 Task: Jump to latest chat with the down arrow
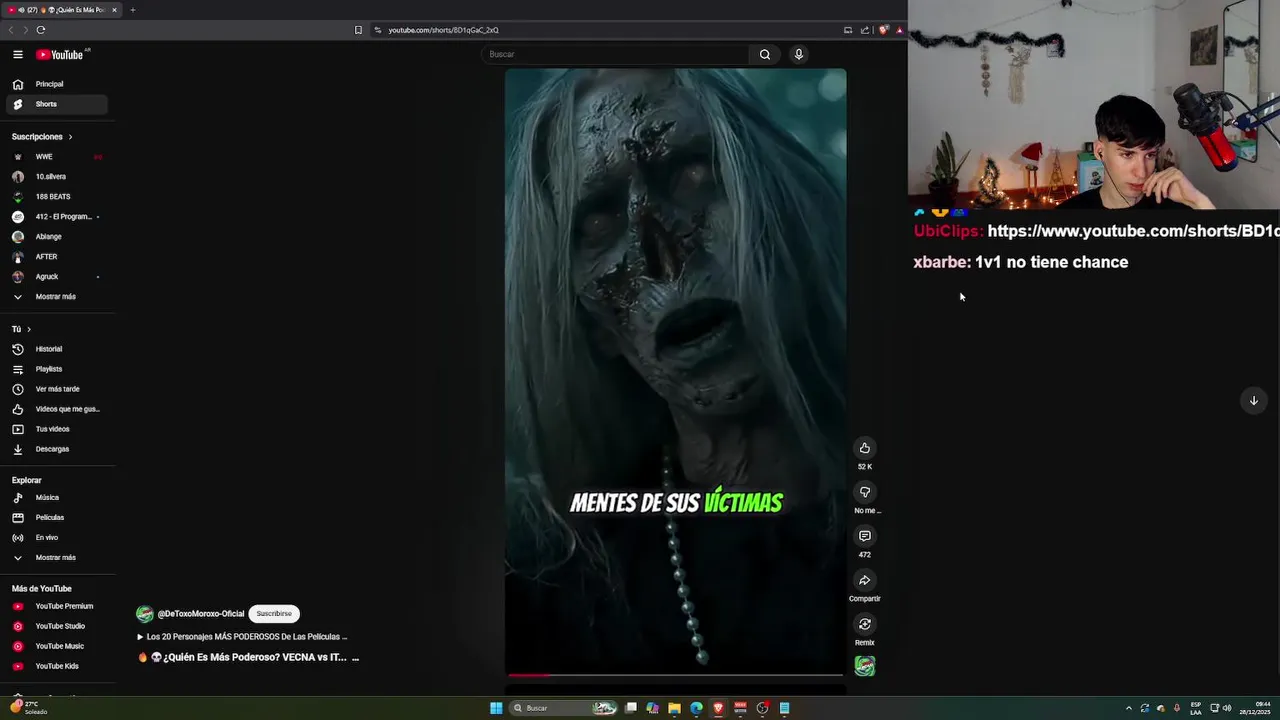[1253, 401]
